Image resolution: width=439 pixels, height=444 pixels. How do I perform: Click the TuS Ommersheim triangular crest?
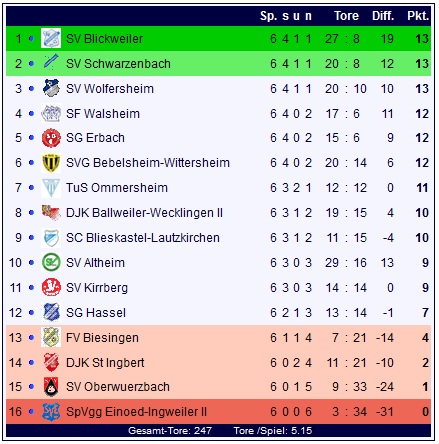point(51,188)
